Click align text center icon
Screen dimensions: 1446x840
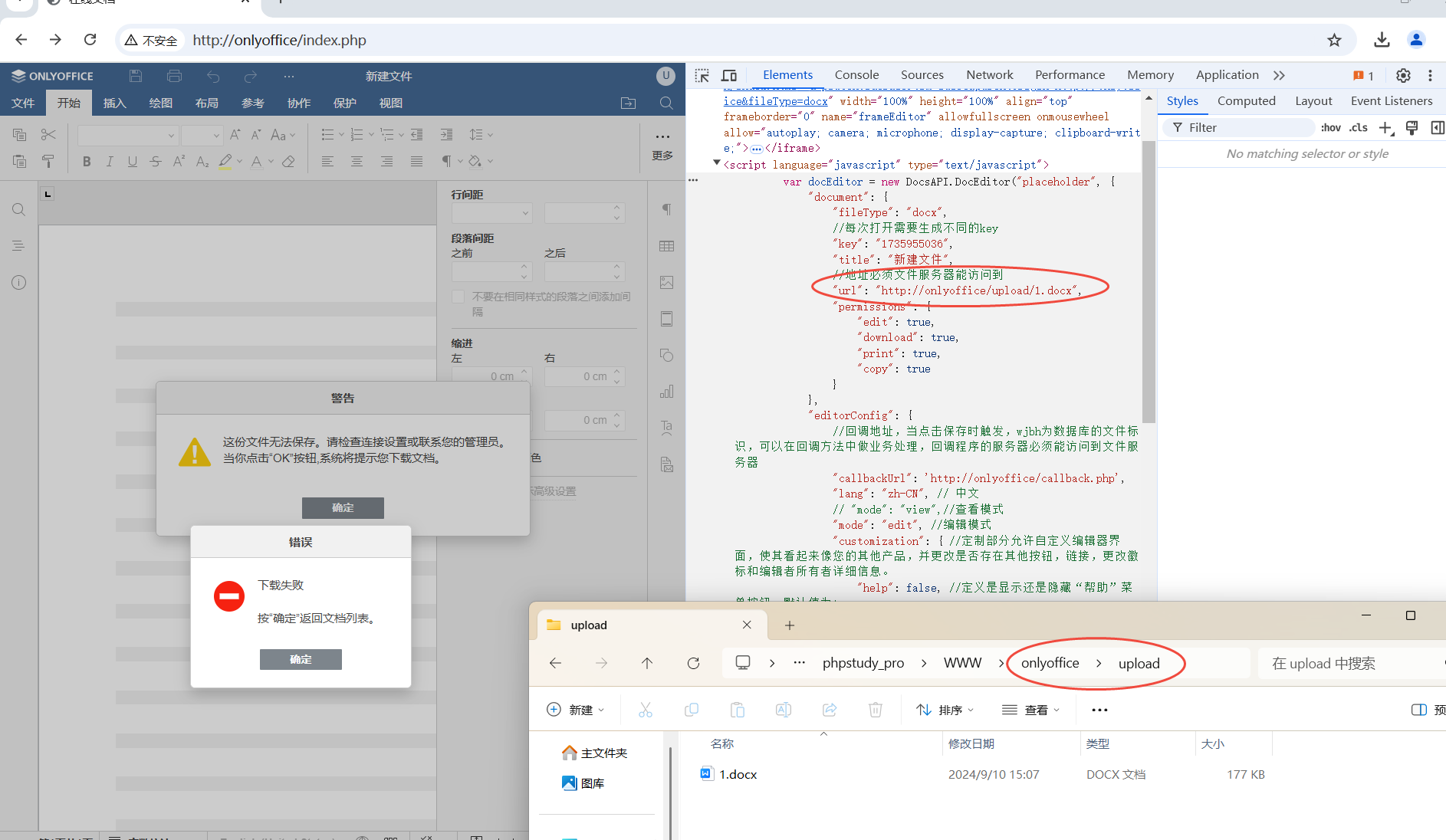click(x=357, y=161)
